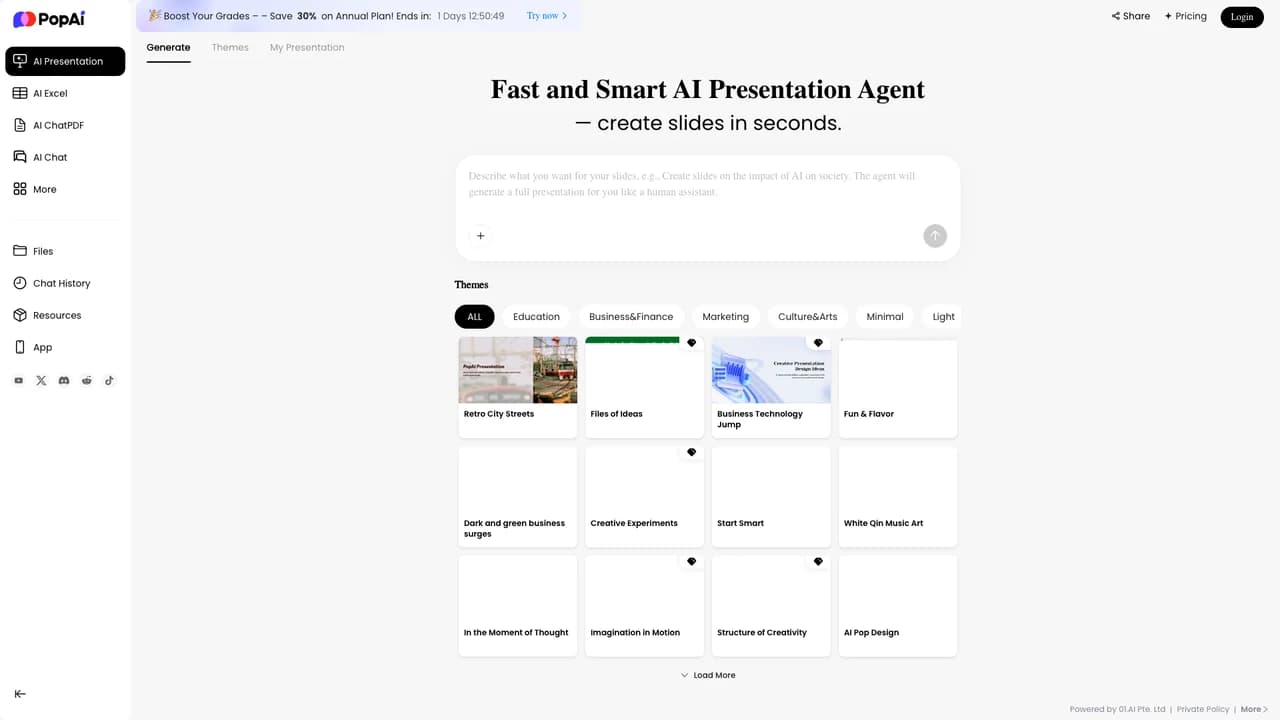Open the Private Policy link
Image resolution: width=1280 pixels, height=720 pixels.
(x=1203, y=709)
